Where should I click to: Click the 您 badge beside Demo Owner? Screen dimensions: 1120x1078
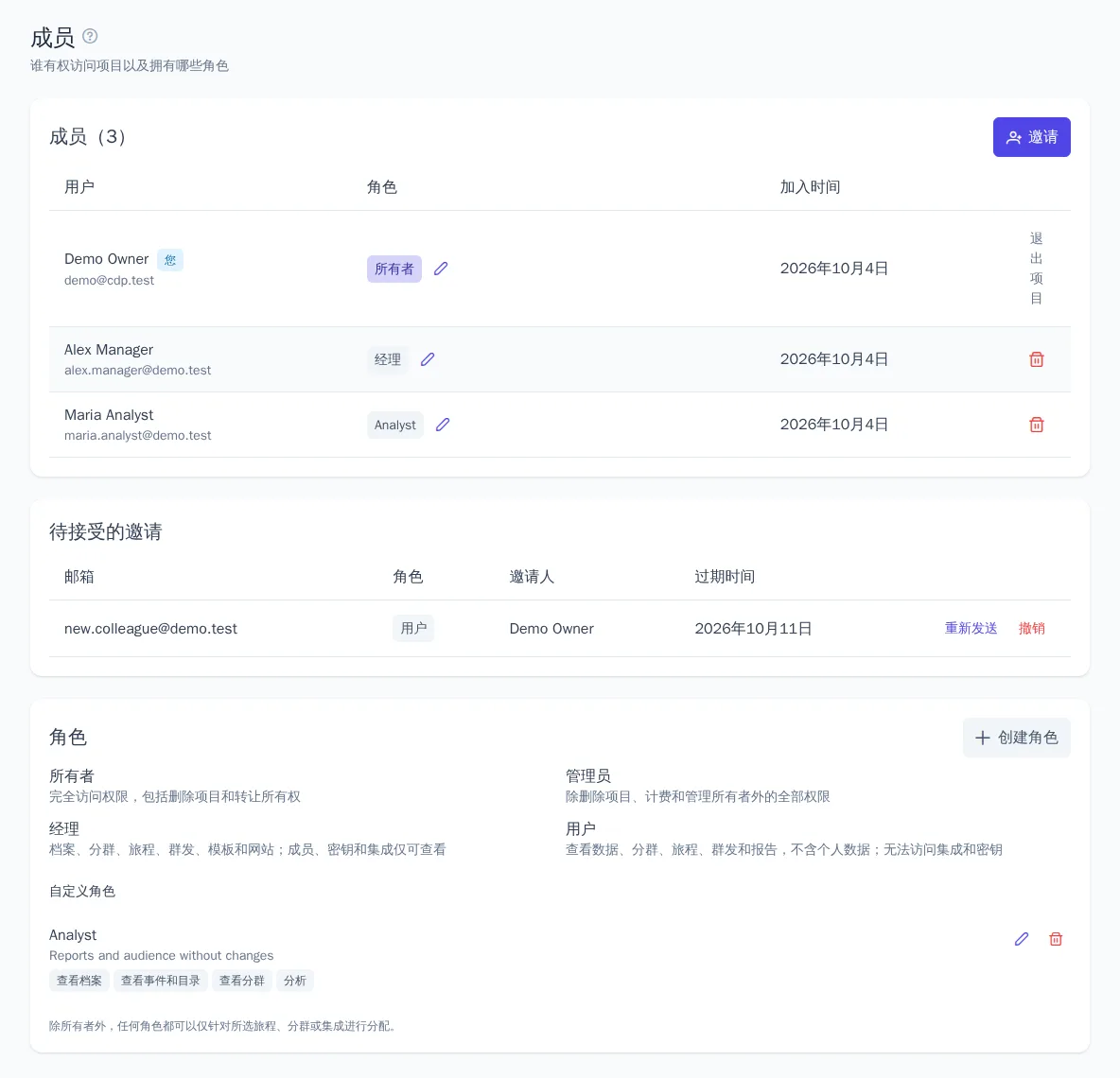pos(170,260)
